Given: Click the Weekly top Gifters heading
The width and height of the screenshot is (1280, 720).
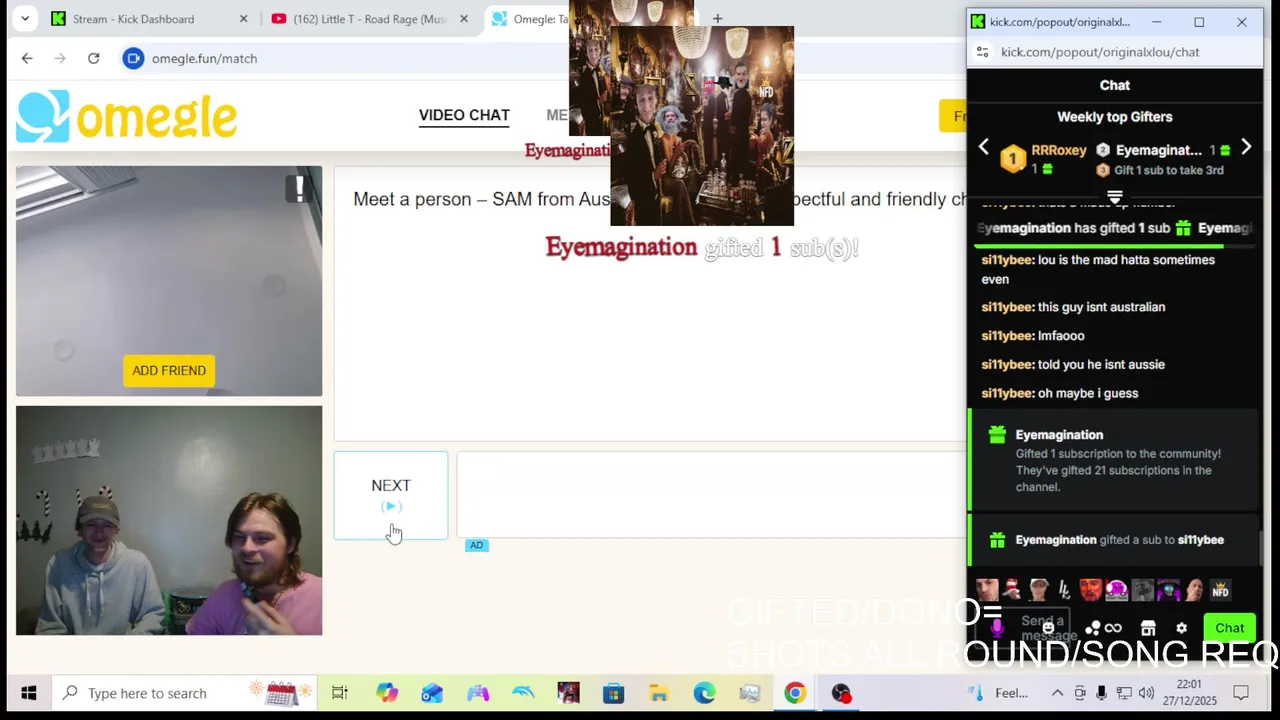Looking at the screenshot, I should pos(1115,117).
